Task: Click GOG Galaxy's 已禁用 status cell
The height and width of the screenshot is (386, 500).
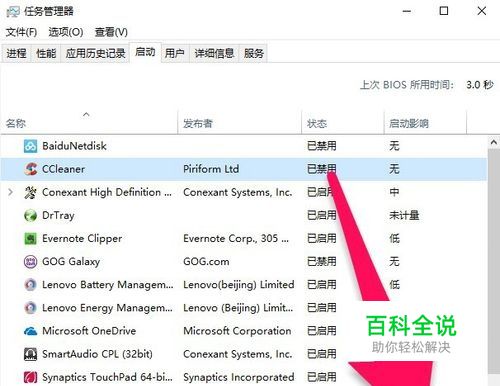Action: click(322, 262)
